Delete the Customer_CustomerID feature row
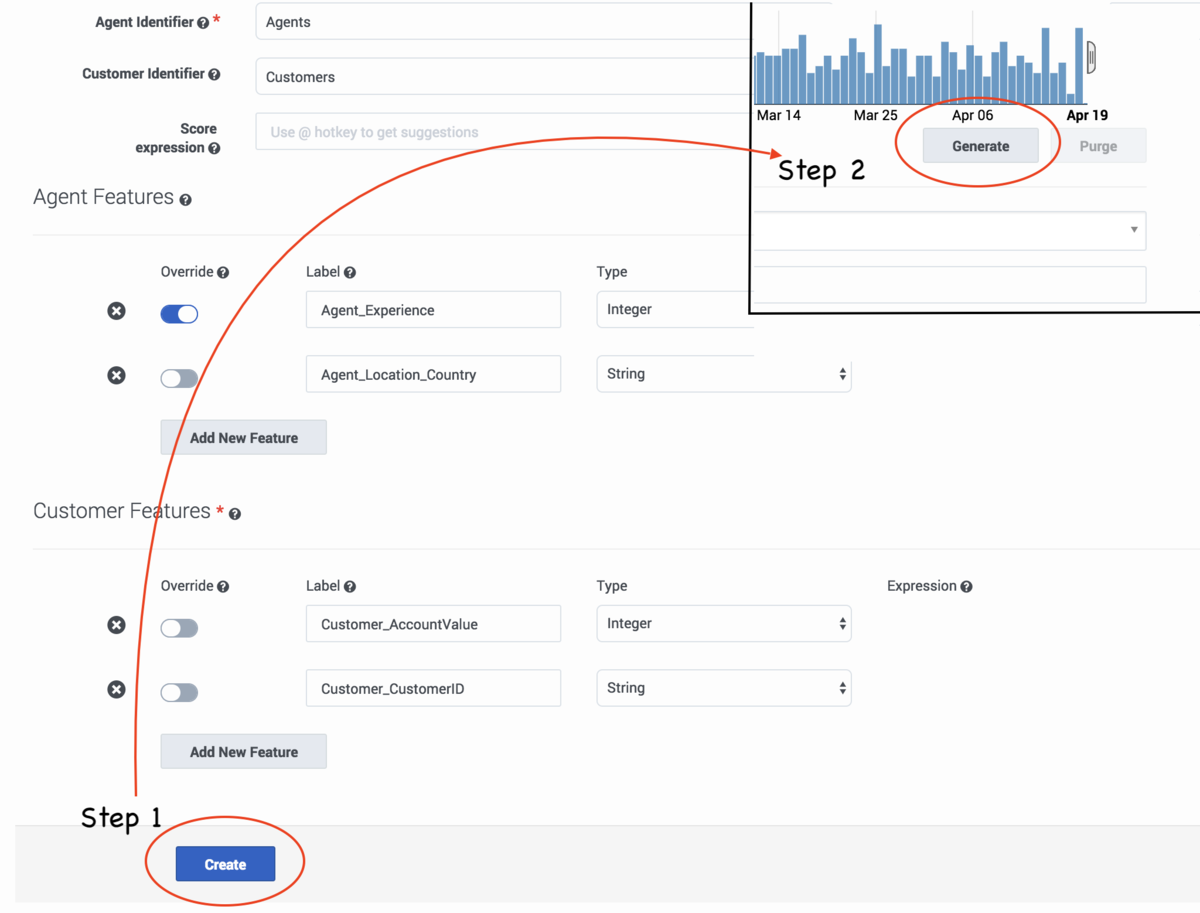The height and width of the screenshot is (913, 1200). [x=116, y=689]
